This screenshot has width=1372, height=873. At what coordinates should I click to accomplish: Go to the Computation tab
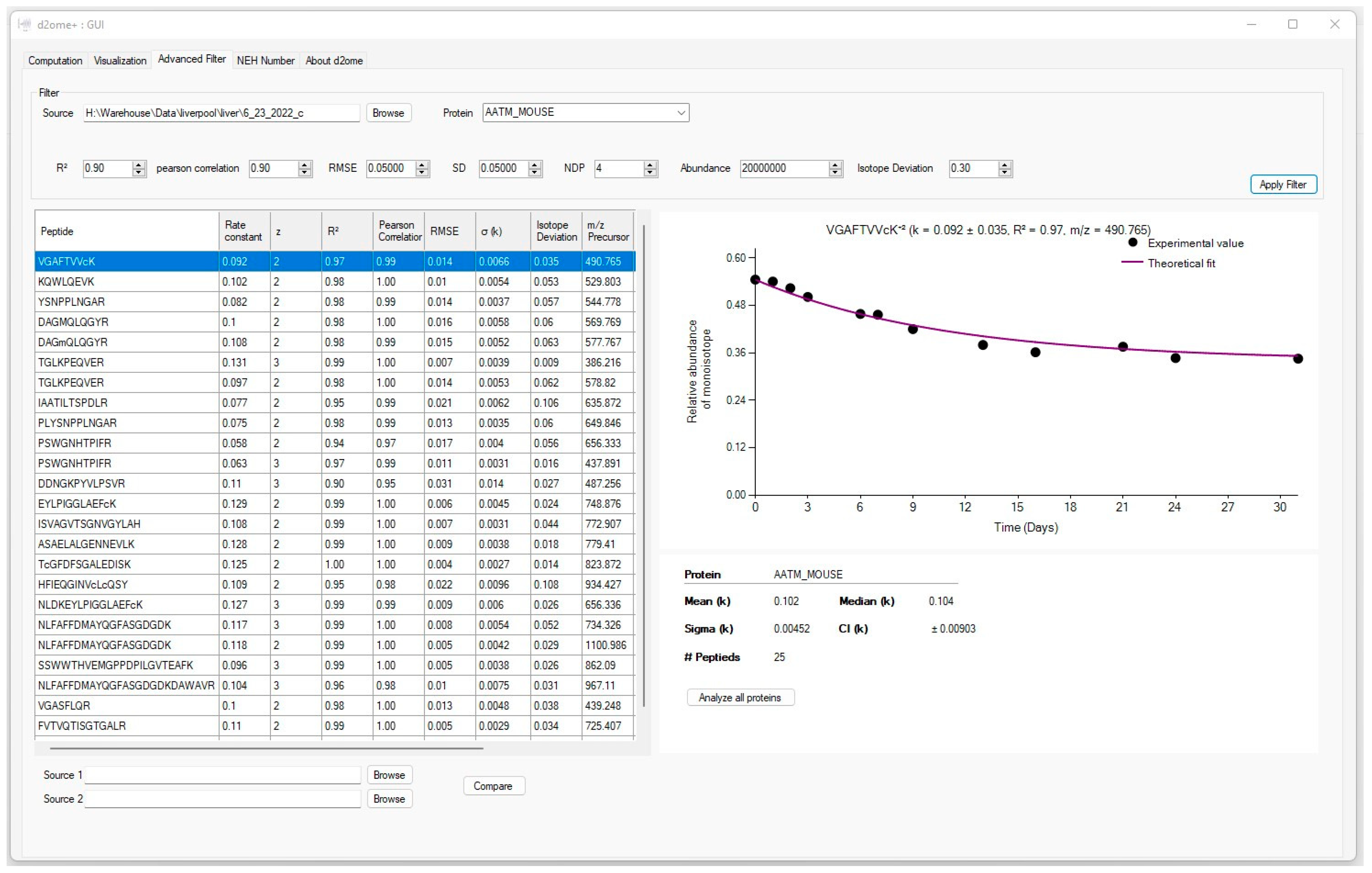55,61
